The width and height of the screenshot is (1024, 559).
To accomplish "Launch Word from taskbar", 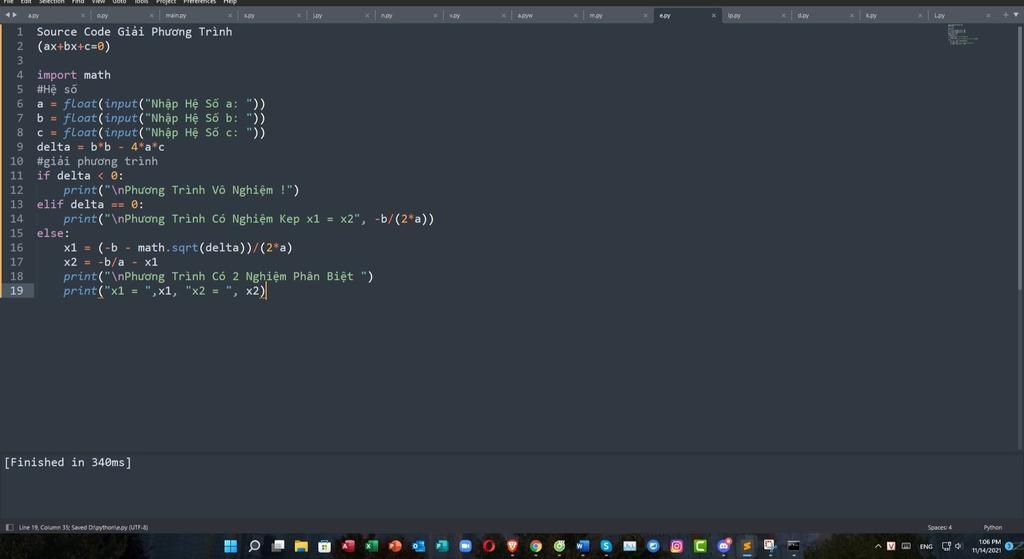I will [583, 546].
